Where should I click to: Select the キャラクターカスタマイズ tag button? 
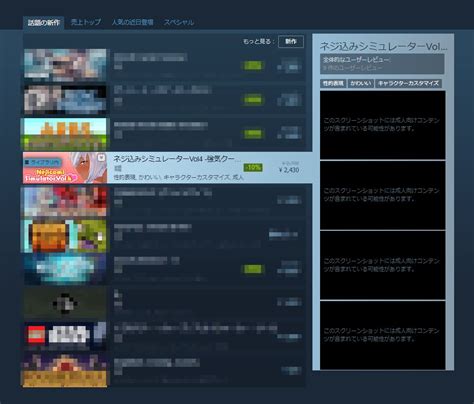pyautogui.click(x=408, y=83)
